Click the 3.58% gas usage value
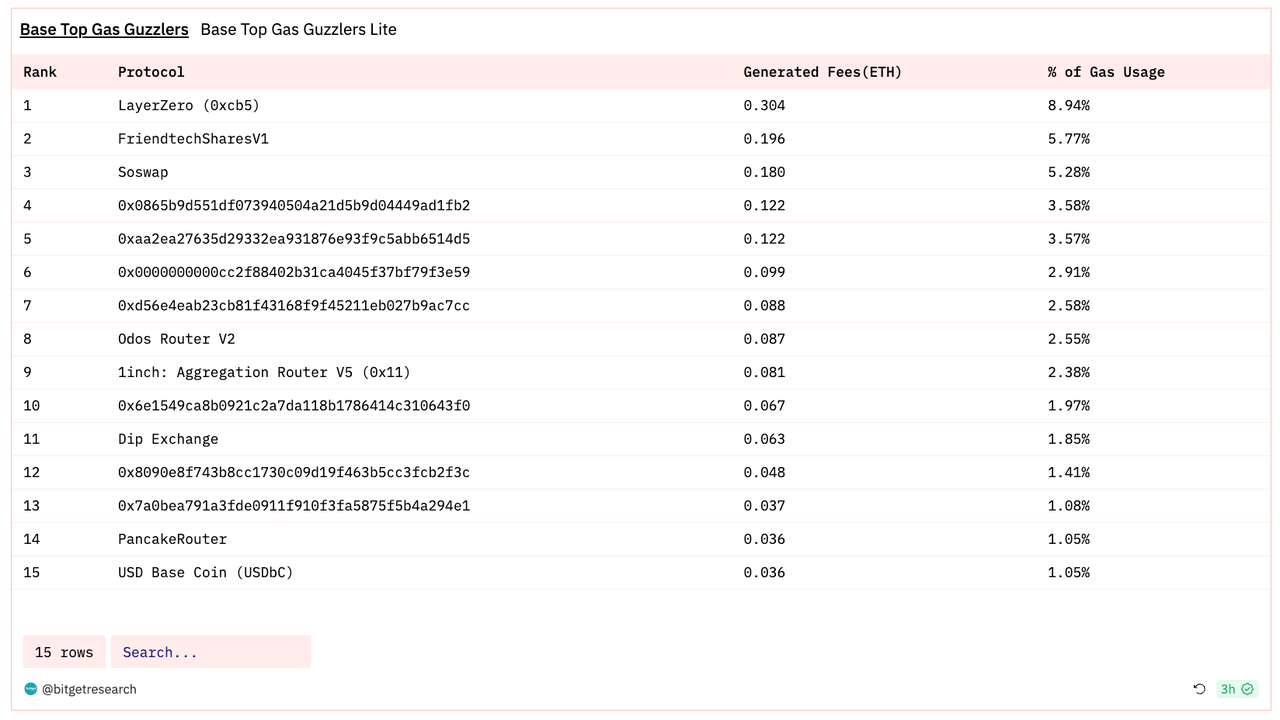The height and width of the screenshot is (720, 1280). click(1069, 205)
